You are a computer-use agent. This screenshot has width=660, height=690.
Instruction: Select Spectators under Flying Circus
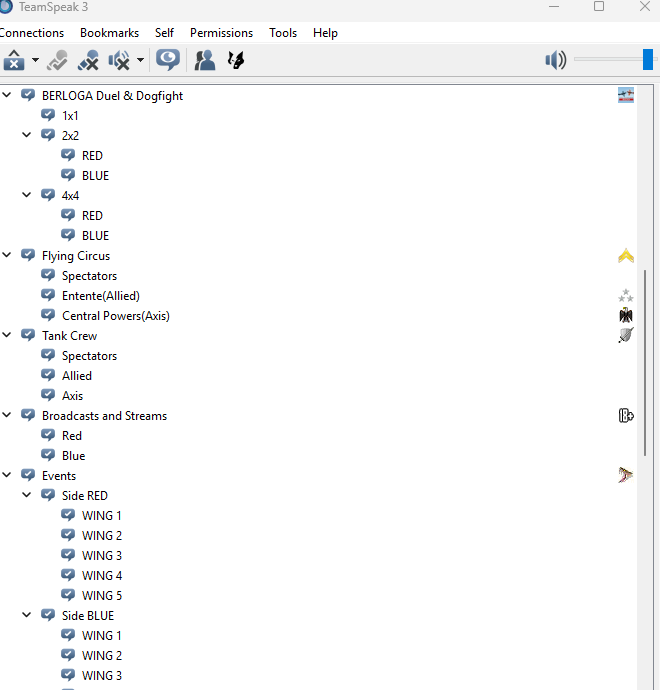pyautogui.click(x=89, y=276)
